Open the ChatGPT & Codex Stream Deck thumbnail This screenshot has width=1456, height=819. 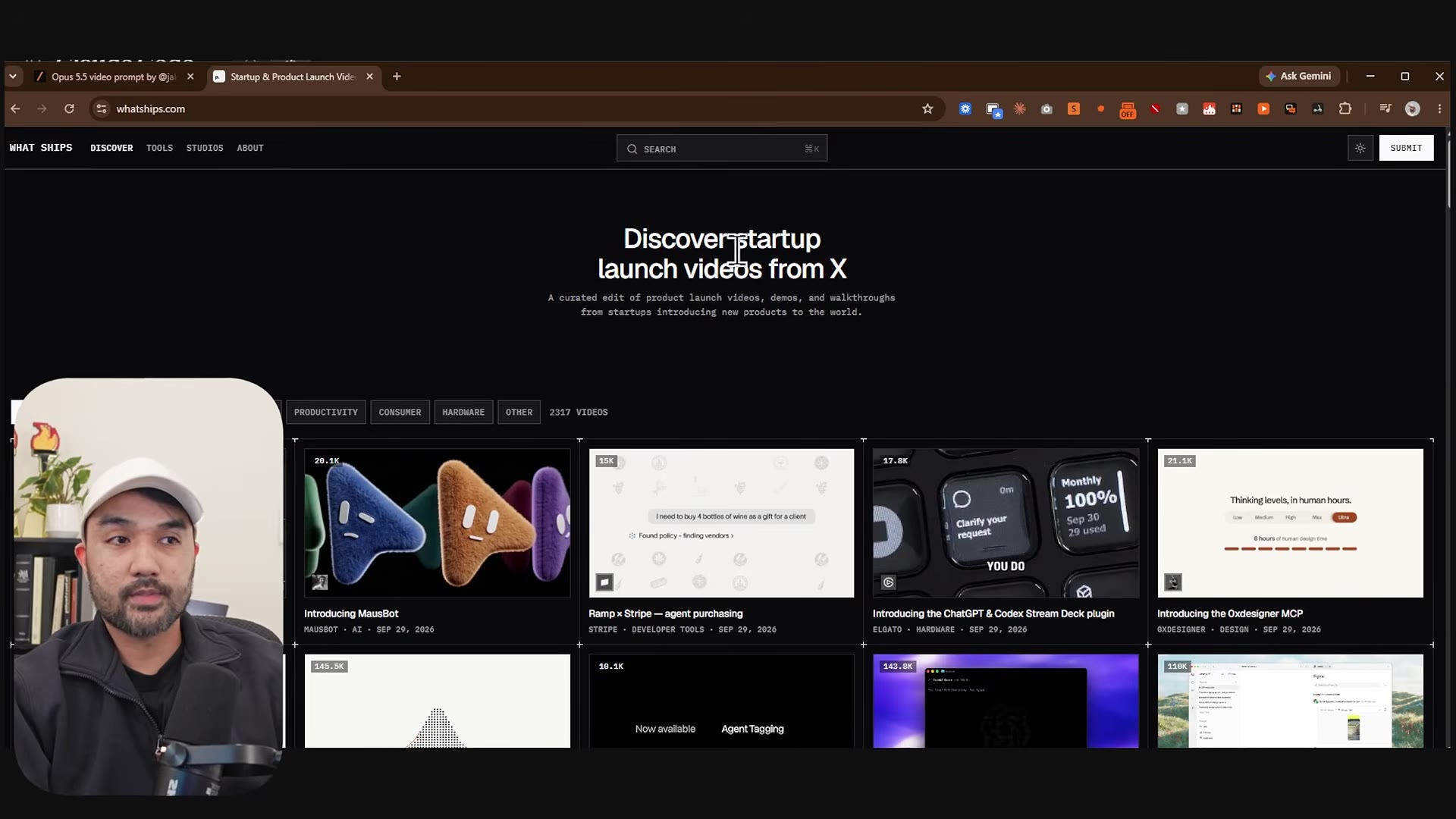[x=1006, y=523]
